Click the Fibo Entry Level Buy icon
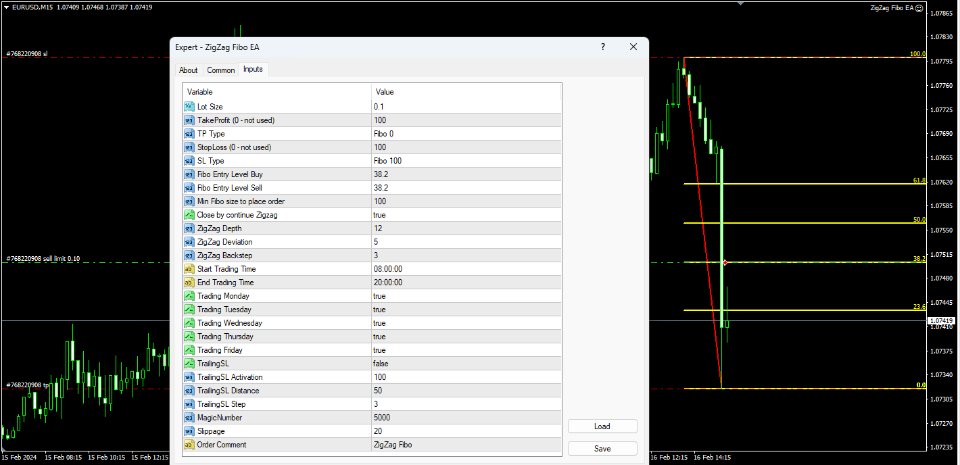The image size is (960, 465). click(x=189, y=174)
